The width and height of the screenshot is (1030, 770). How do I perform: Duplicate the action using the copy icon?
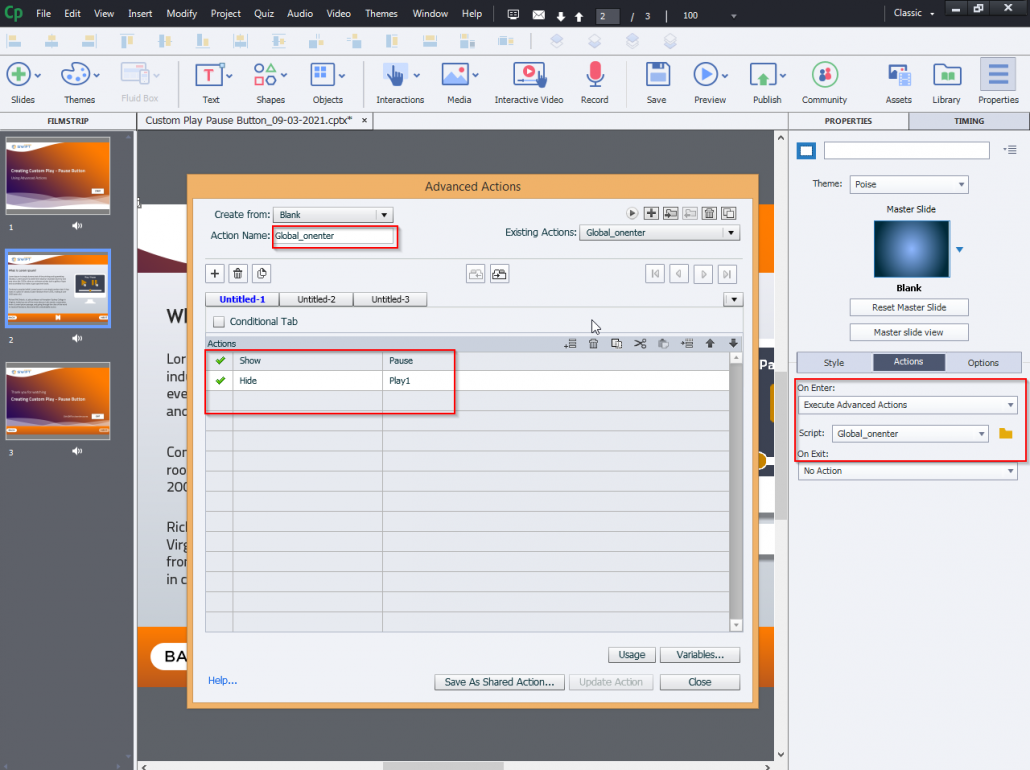coord(728,213)
